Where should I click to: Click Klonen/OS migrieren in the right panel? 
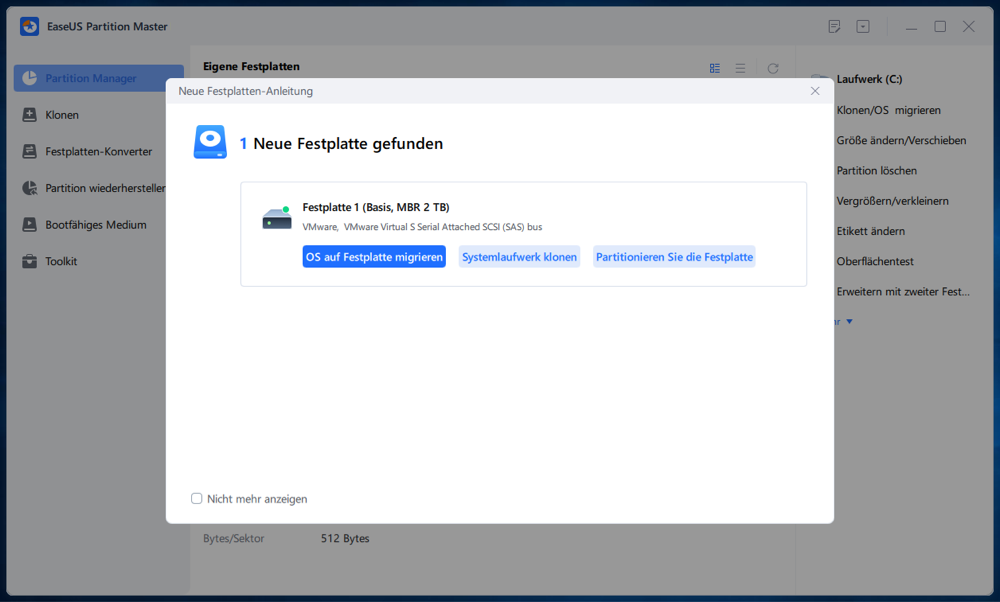(888, 110)
